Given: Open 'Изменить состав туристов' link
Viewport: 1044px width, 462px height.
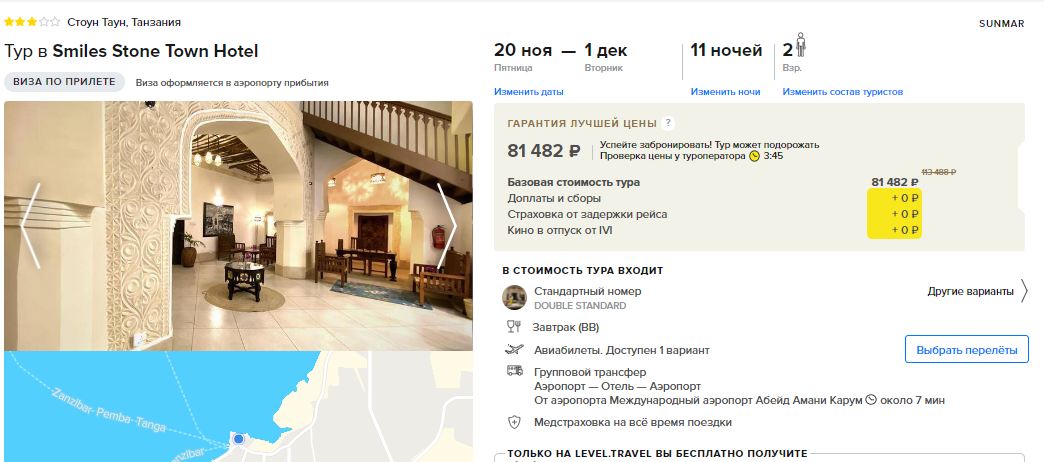Looking at the screenshot, I should point(842,92).
